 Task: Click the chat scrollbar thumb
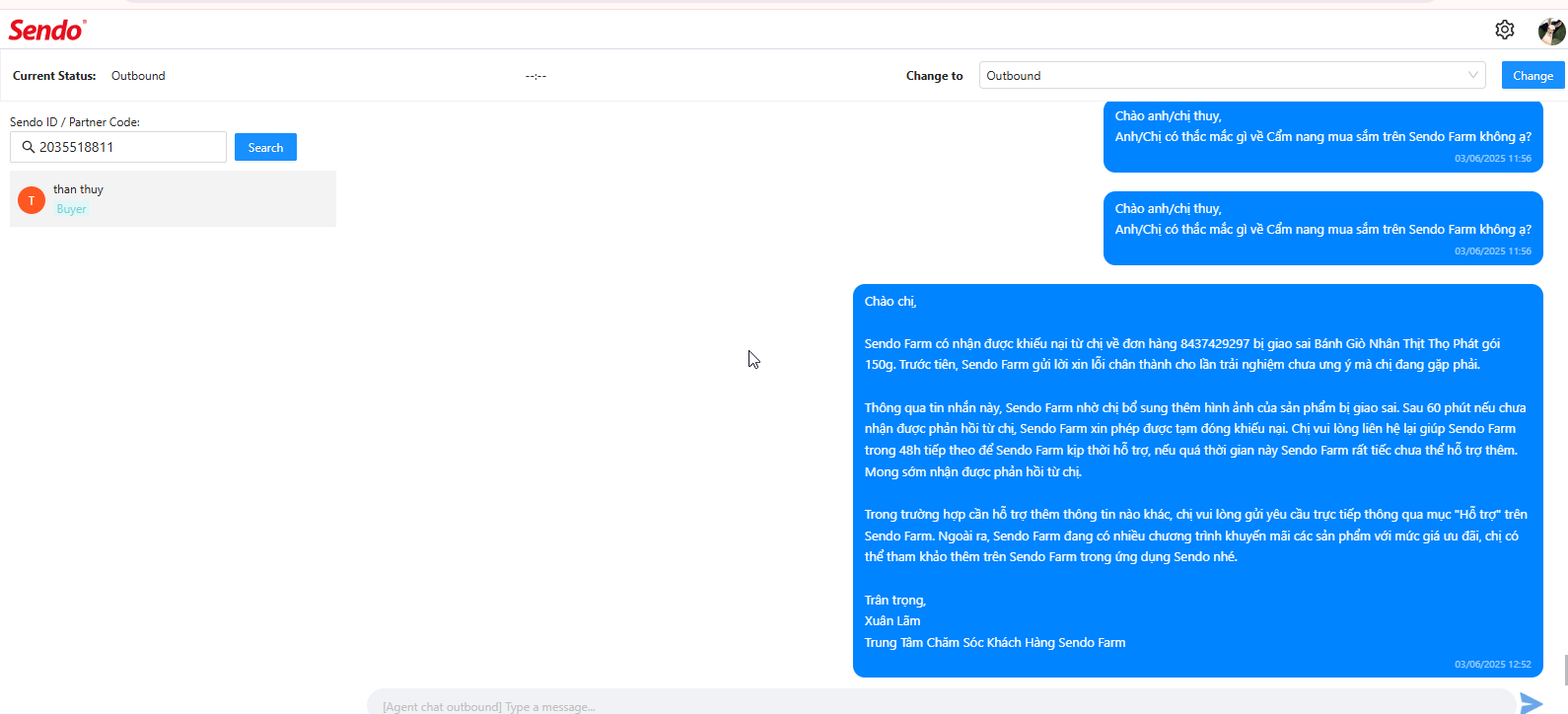pyautogui.click(x=1565, y=670)
